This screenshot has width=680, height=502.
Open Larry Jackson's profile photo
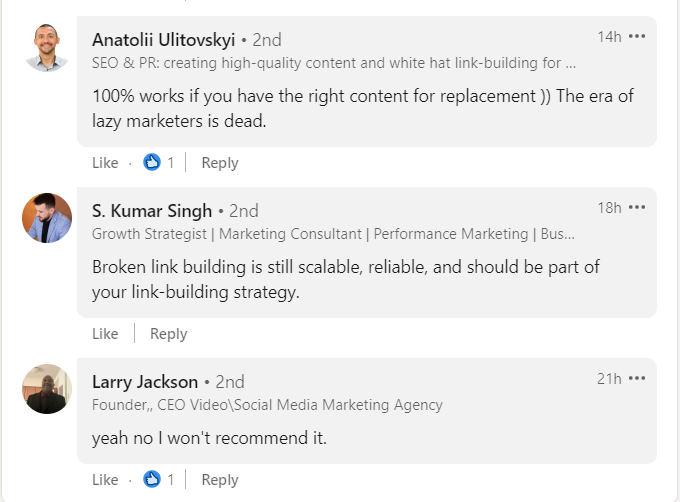point(47,389)
